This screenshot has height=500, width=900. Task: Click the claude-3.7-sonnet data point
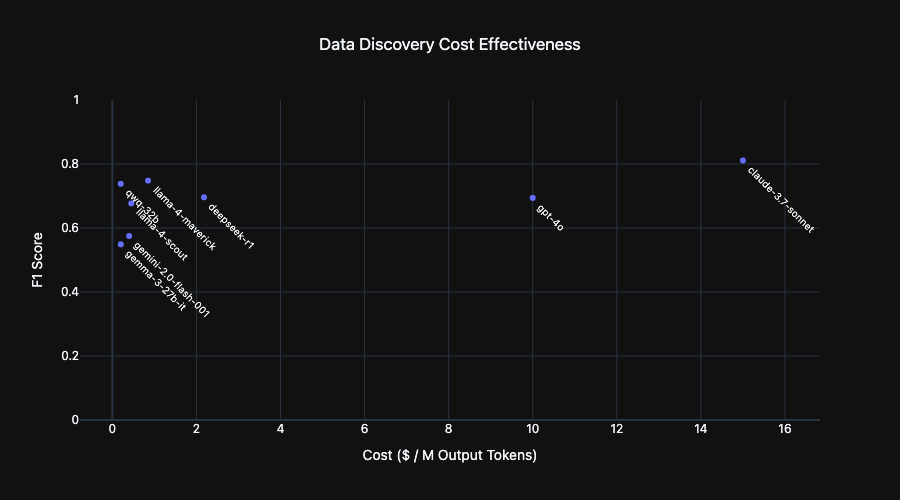click(743, 160)
